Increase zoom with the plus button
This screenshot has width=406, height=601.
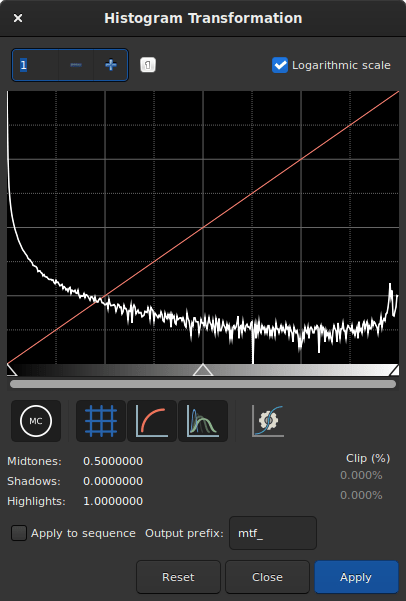(111, 65)
